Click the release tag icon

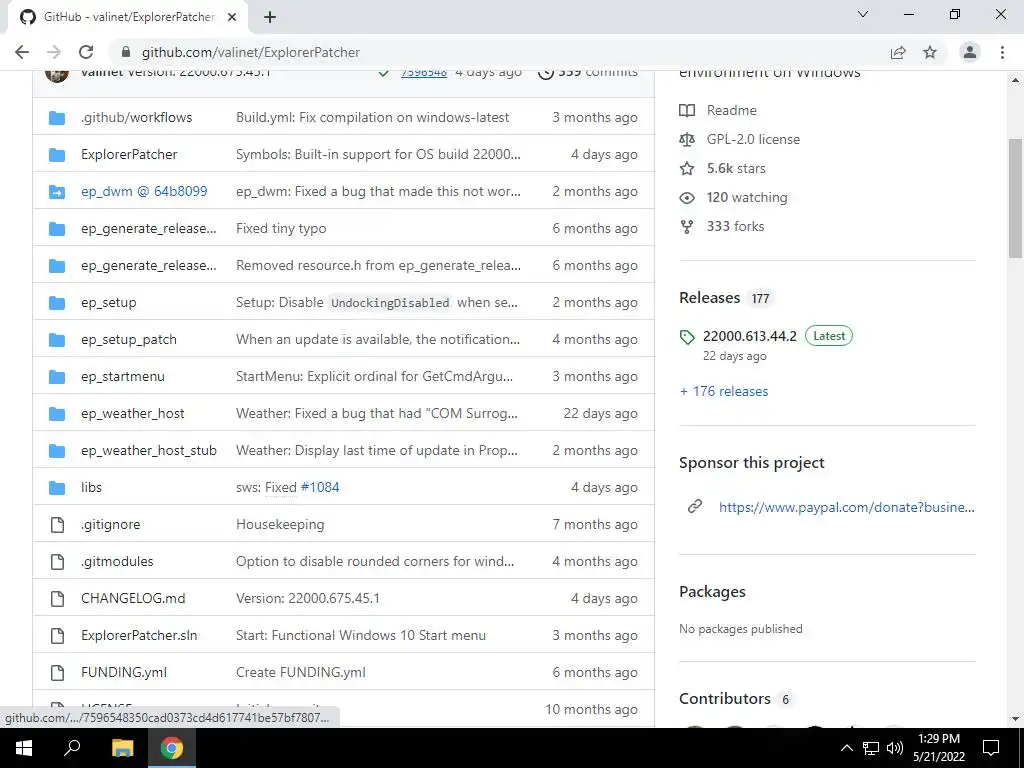(687, 337)
